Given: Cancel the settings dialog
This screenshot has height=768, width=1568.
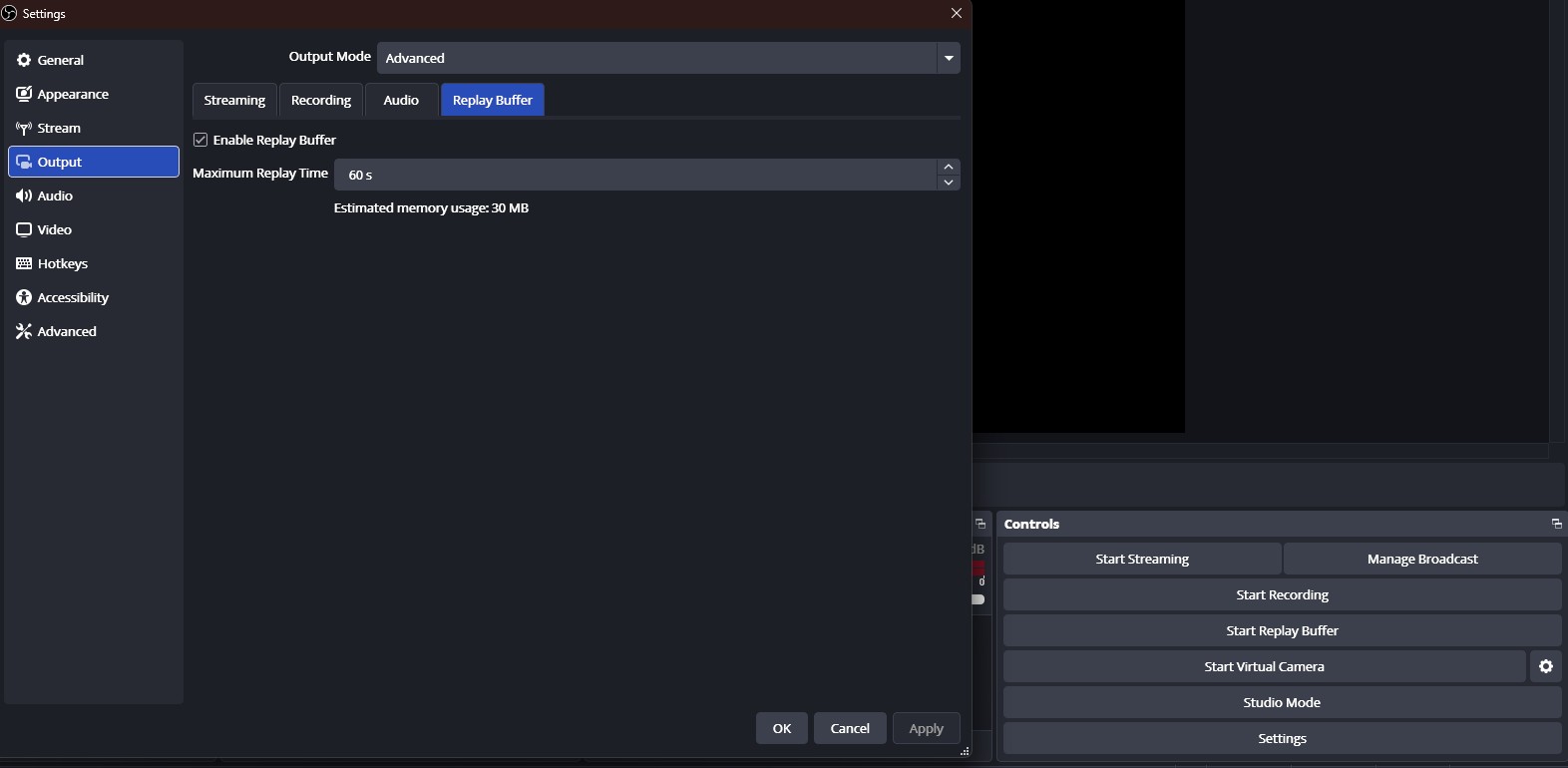Looking at the screenshot, I should click(850, 728).
